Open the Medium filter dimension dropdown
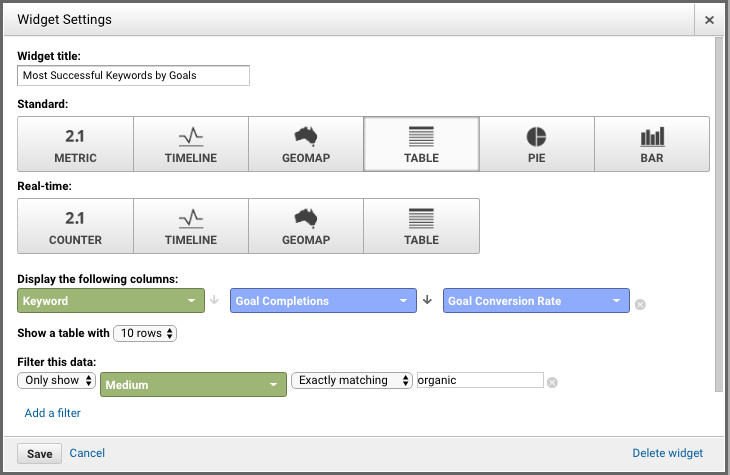 point(193,385)
